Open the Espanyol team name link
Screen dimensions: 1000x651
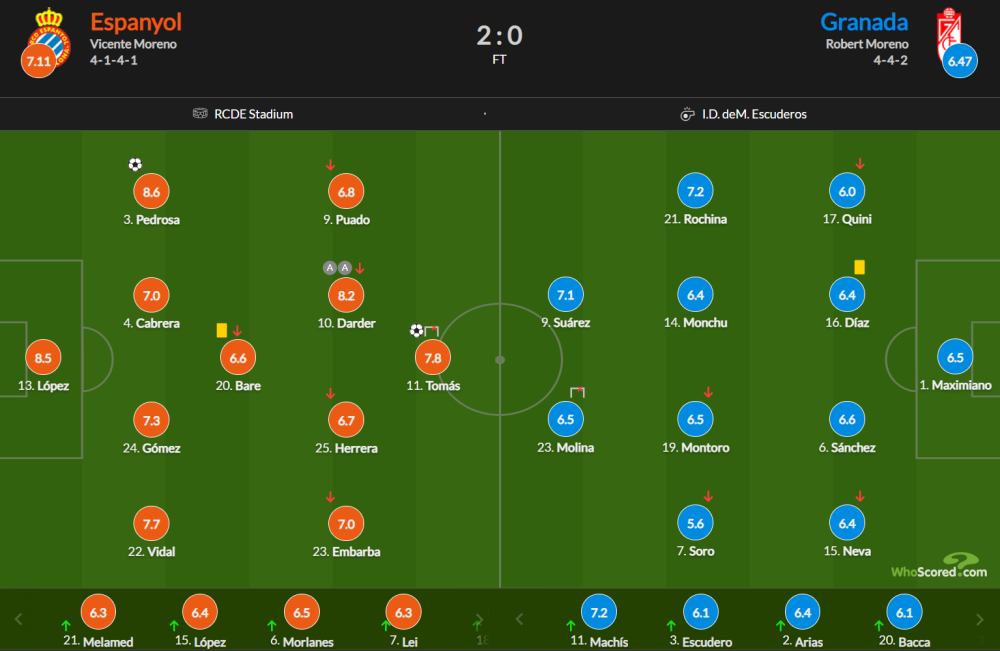[136, 22]
